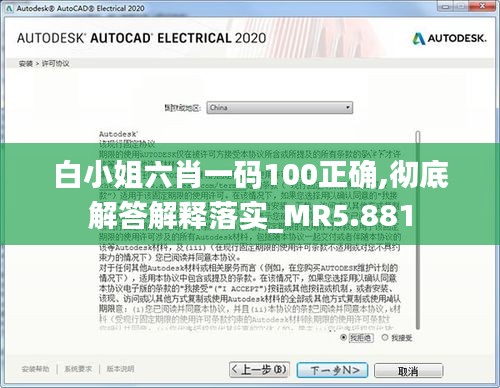Click the 取消 cancel button
The height and width of the screenshot is (388, 500).
coord(409,371)
